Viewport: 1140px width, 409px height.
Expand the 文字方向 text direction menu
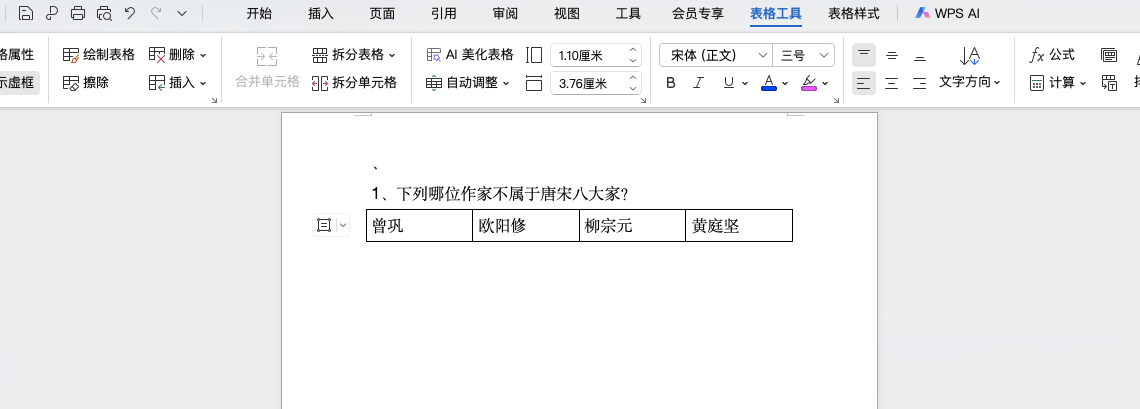coord(969,82)
